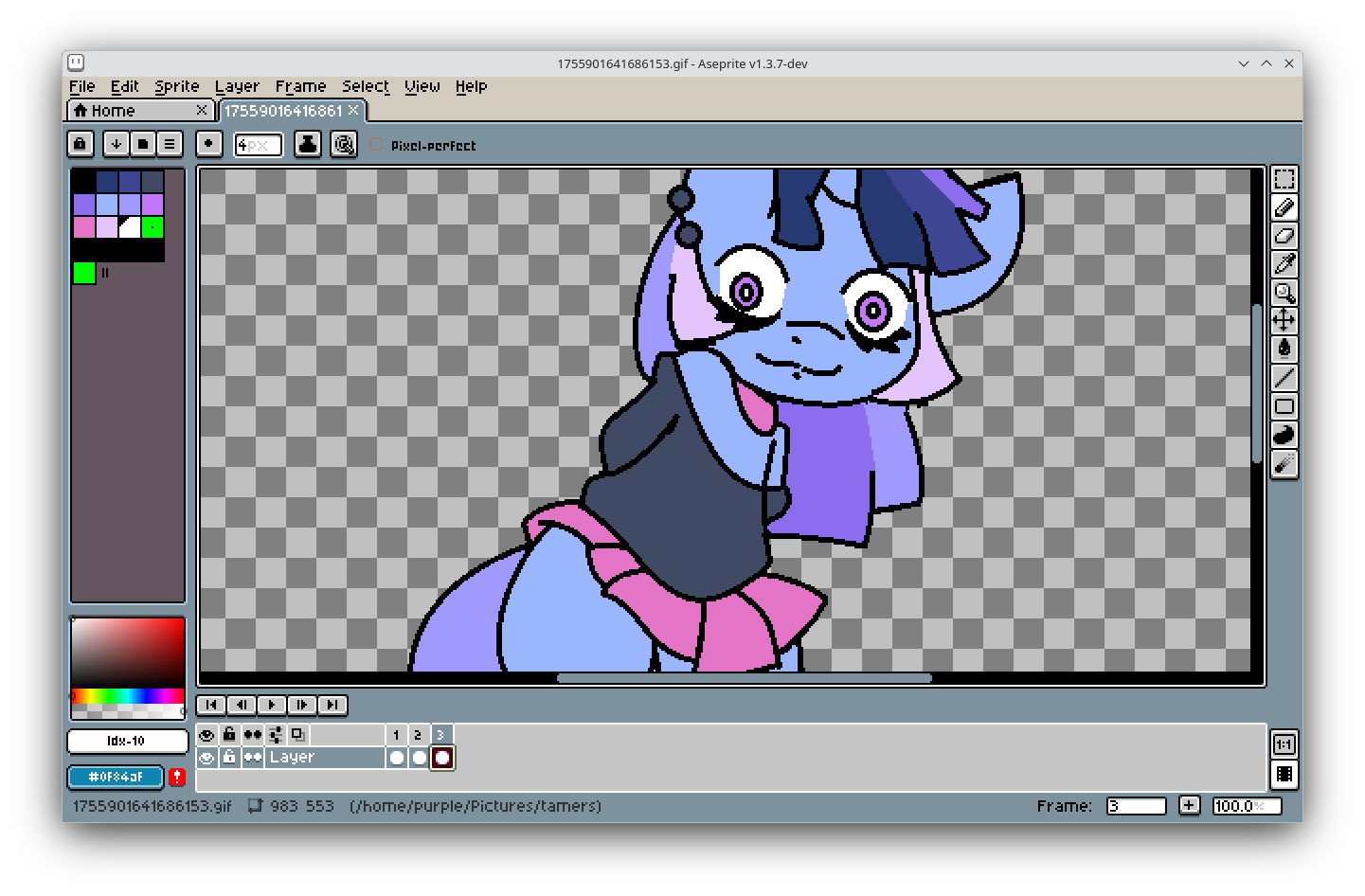Viewport: 1365px width, 896px height.
Task: Toggle the two-dot switch on the Layer row
Action: (252, 758)
